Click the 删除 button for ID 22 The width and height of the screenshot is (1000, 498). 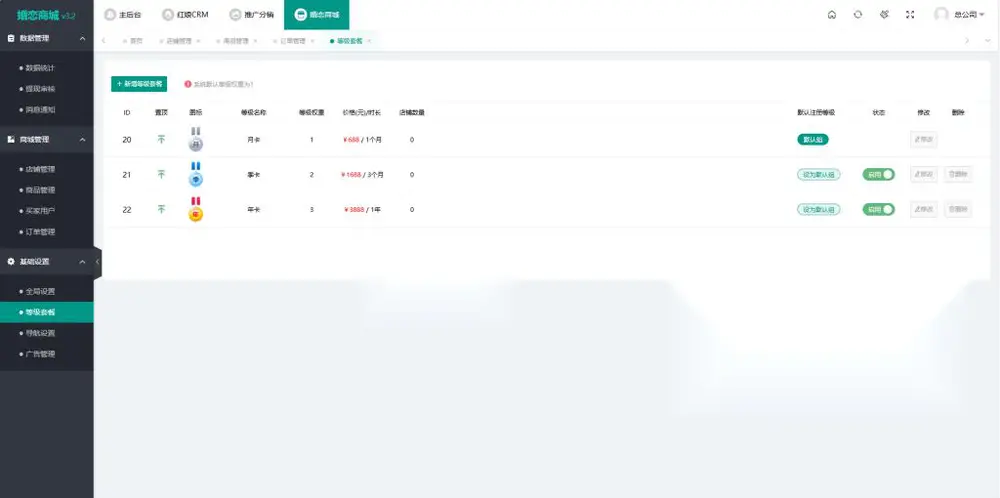coord(958,209)
